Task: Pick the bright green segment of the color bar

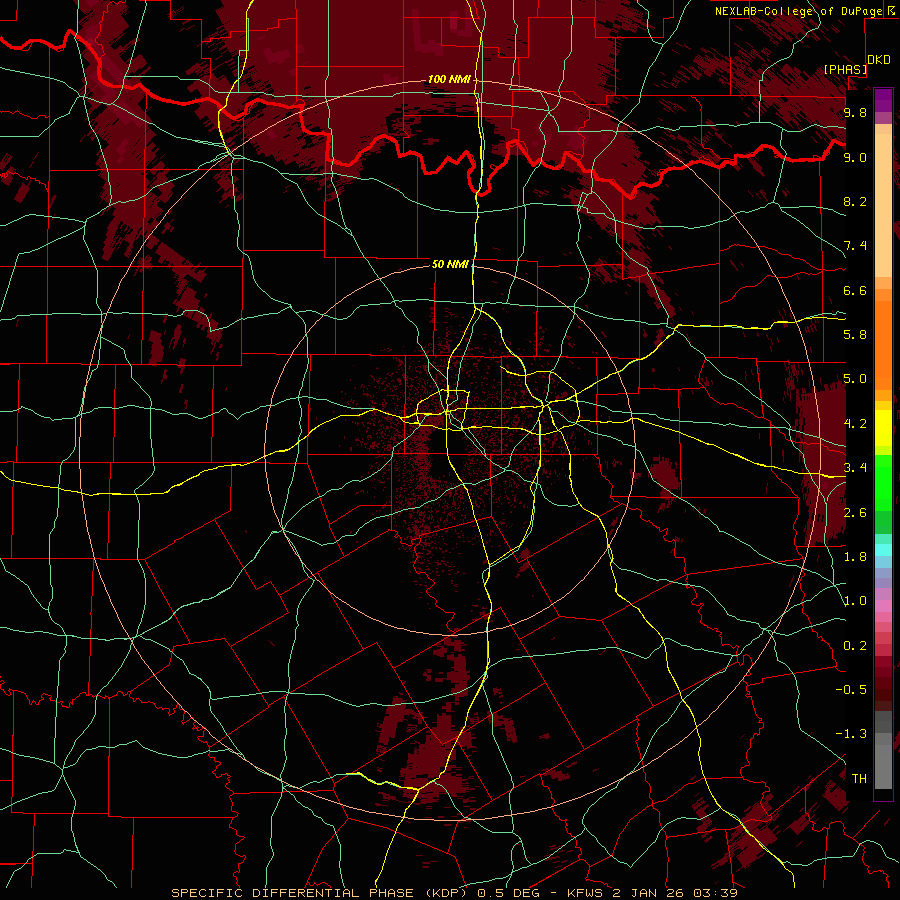Action: click(883, 482)
